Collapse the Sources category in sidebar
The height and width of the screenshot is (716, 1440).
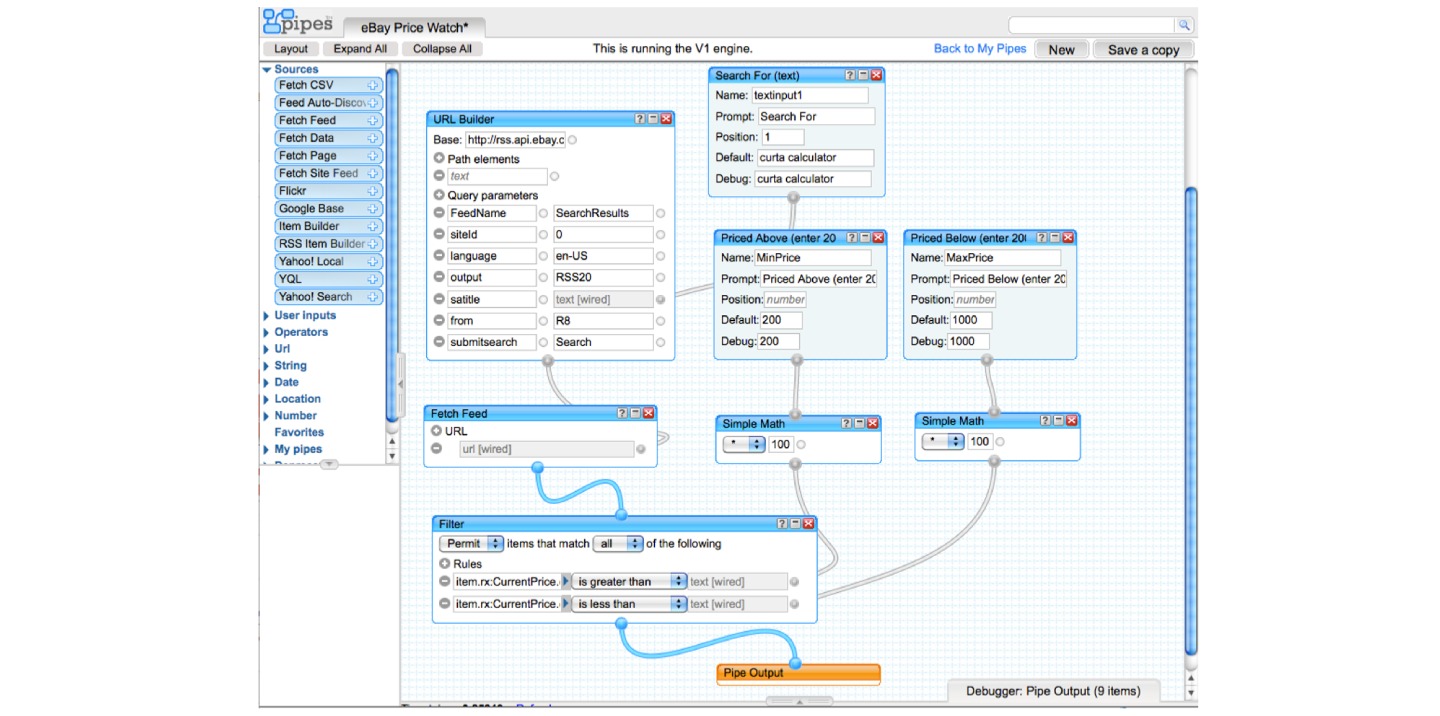[267, 70]
